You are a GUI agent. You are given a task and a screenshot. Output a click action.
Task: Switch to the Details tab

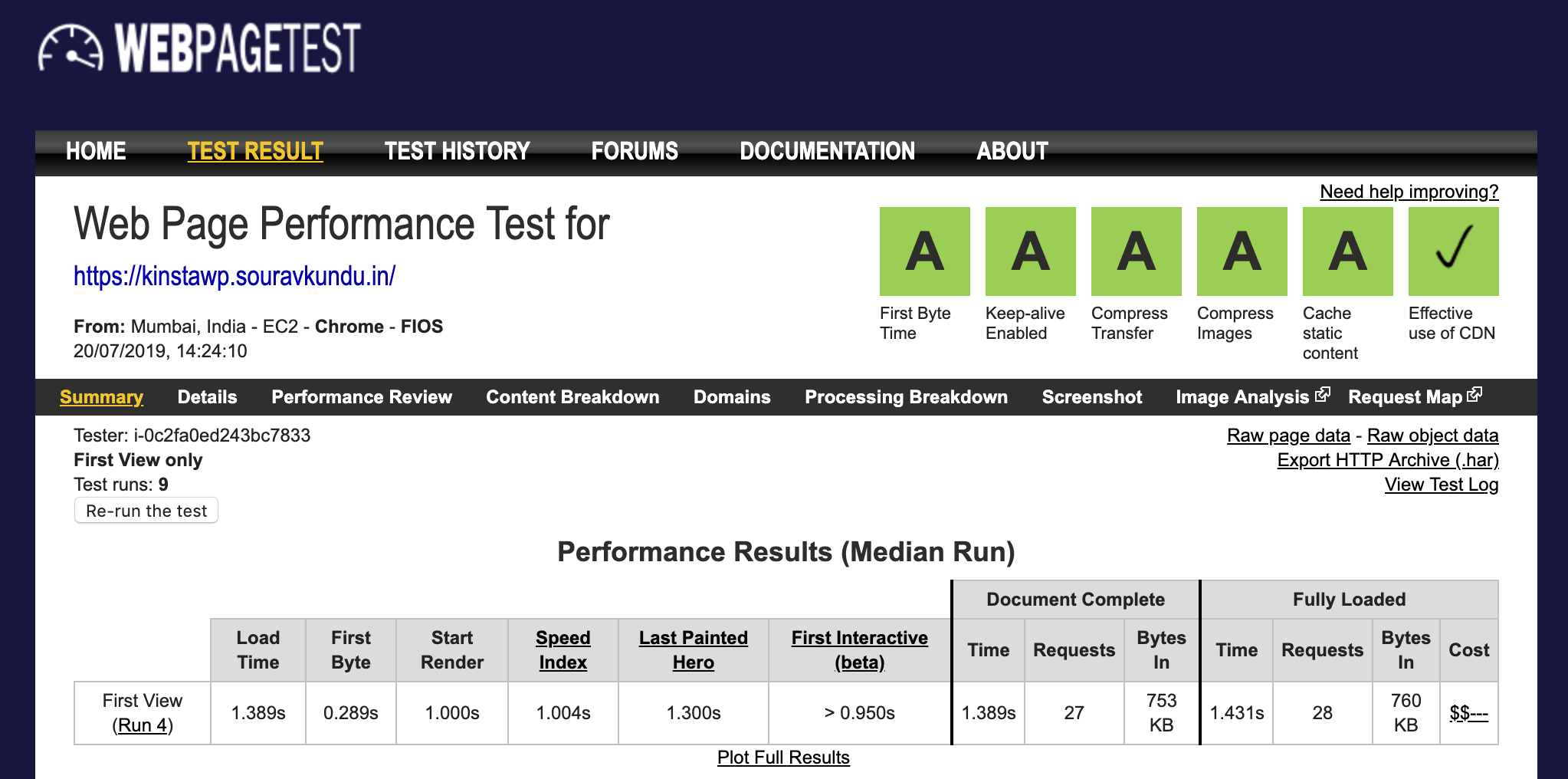point(207,397)
